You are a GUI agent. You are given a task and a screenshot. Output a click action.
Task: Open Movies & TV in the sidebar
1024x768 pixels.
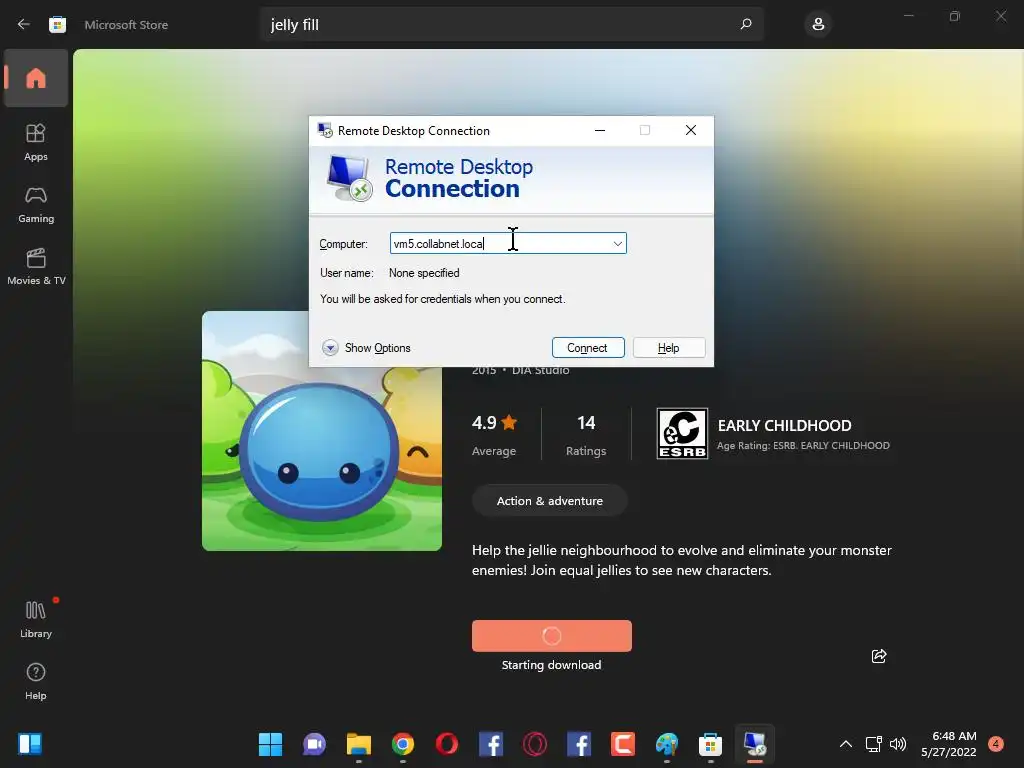tap(36, 266)
